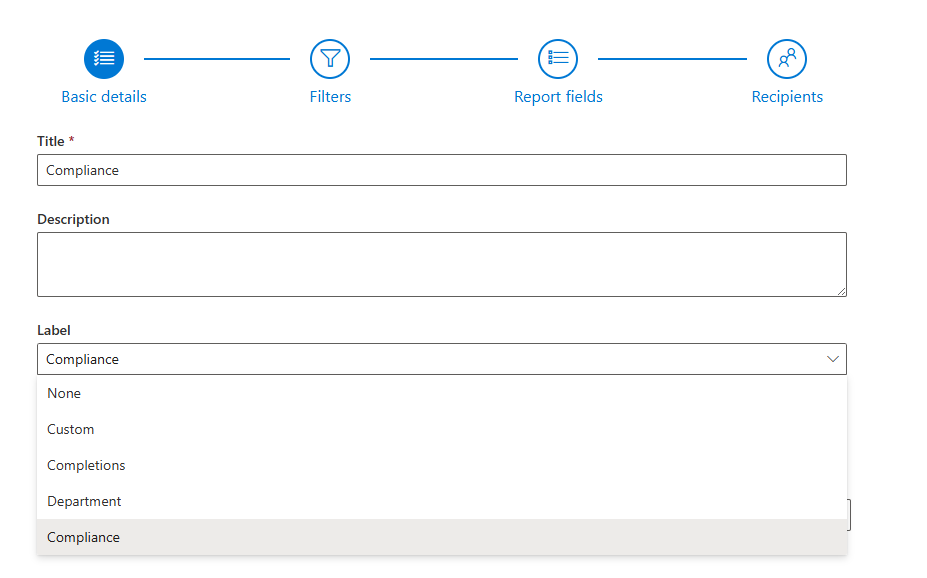Click the Description field caption
This screenshot has height=578, width=927.
[73, 219]
